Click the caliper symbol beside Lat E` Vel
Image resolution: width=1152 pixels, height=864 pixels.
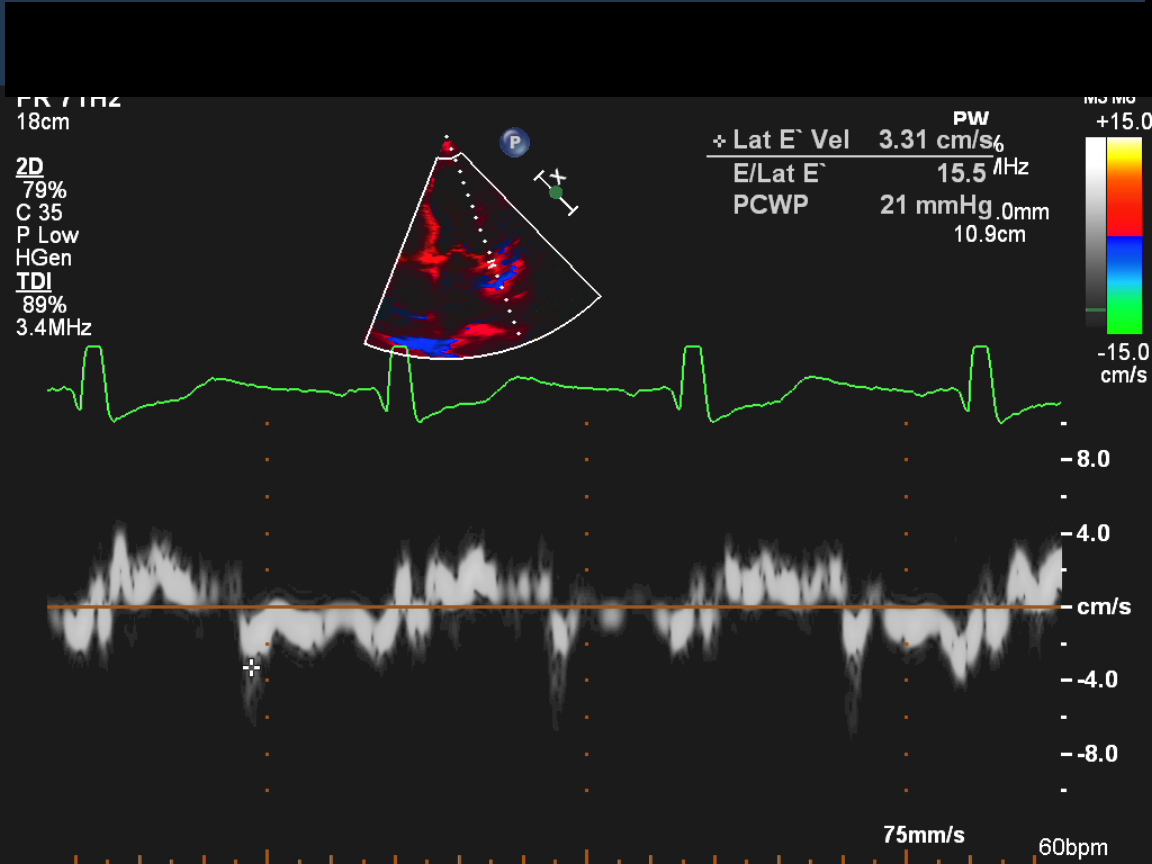click(x=719, y=141)
